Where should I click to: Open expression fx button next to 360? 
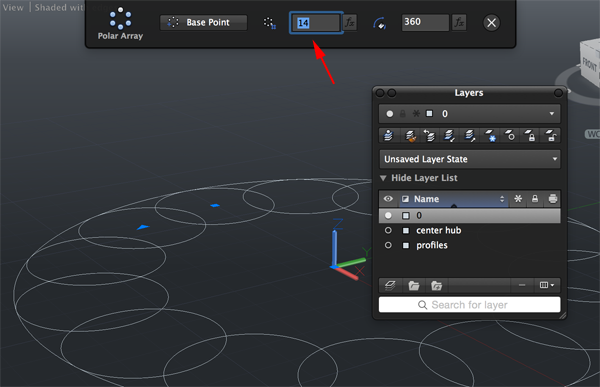[x=459, y=23]
